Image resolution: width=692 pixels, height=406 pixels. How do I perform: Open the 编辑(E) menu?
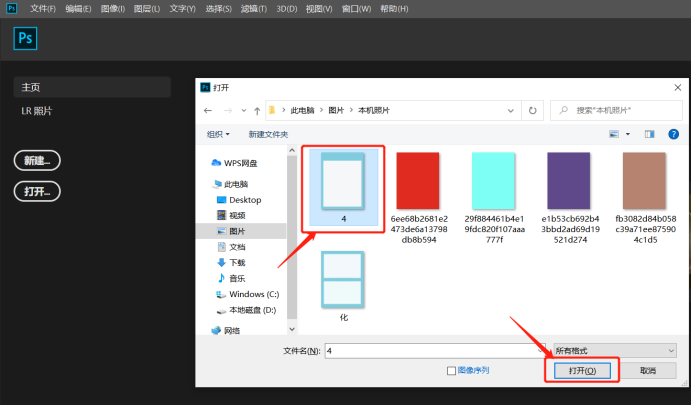coord(78,8)
